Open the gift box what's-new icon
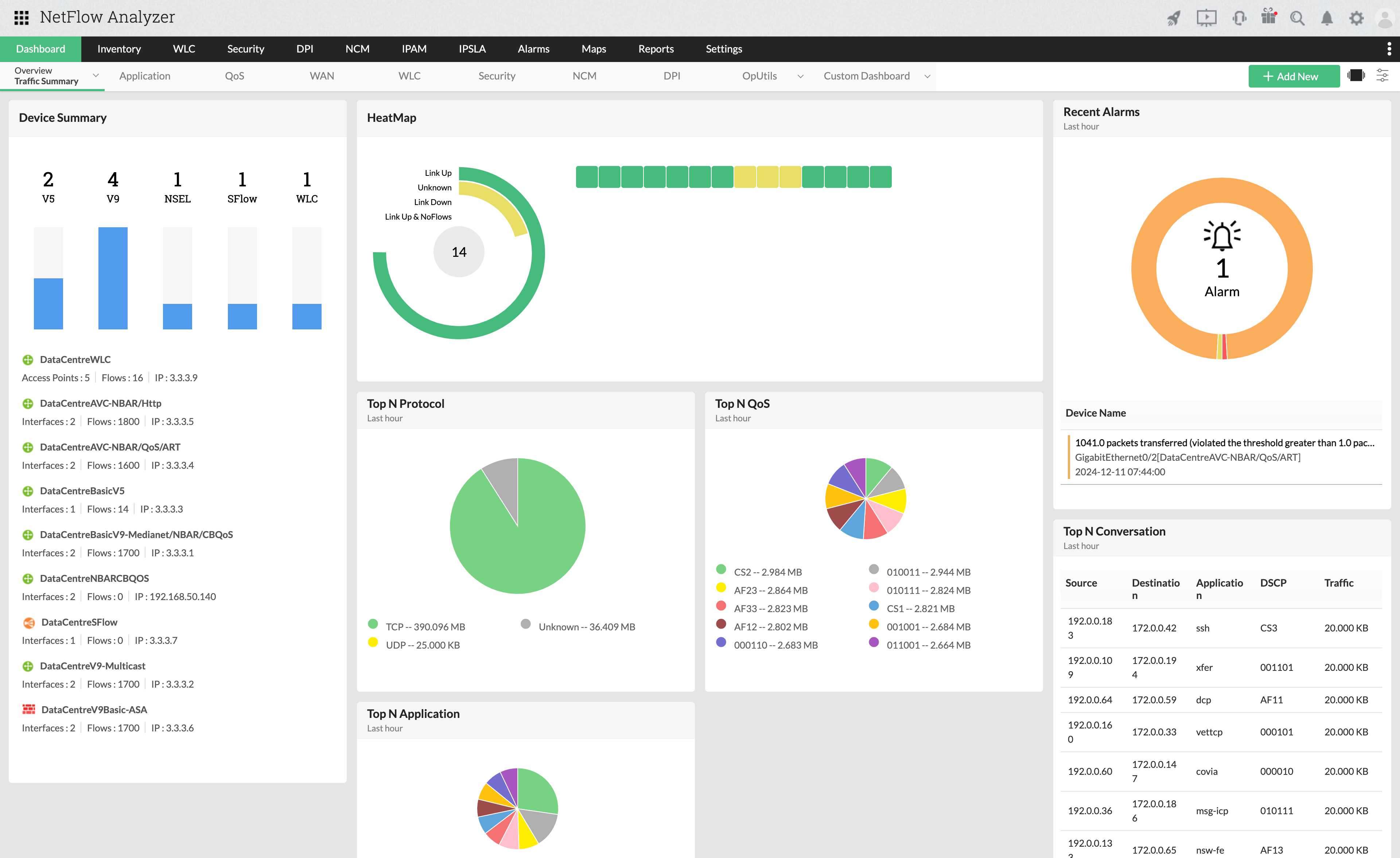The image size is (1400, 858). [1269, 16]
